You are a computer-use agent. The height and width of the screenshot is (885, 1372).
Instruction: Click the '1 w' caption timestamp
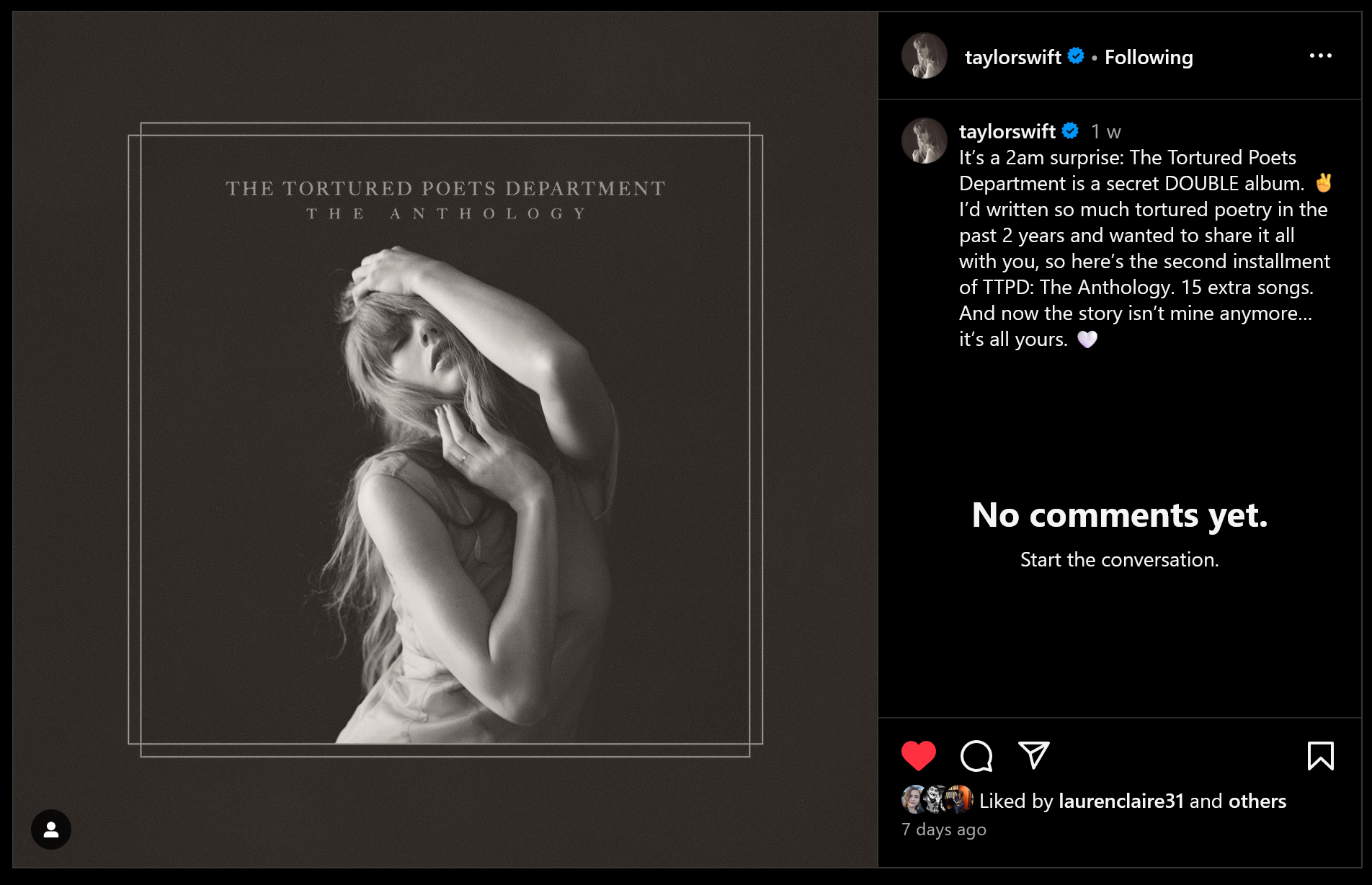pyautogui.click(x=1105, y=132)
